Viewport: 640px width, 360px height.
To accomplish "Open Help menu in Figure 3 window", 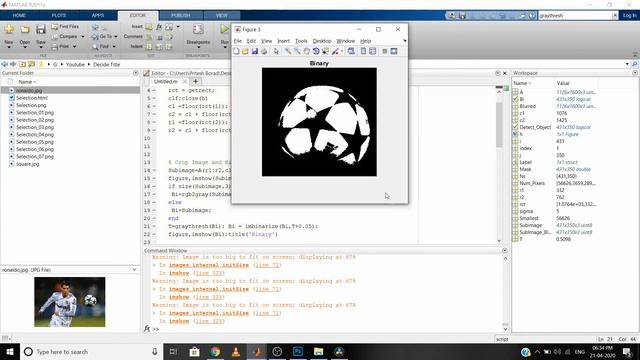I will [x=365, y=41].
